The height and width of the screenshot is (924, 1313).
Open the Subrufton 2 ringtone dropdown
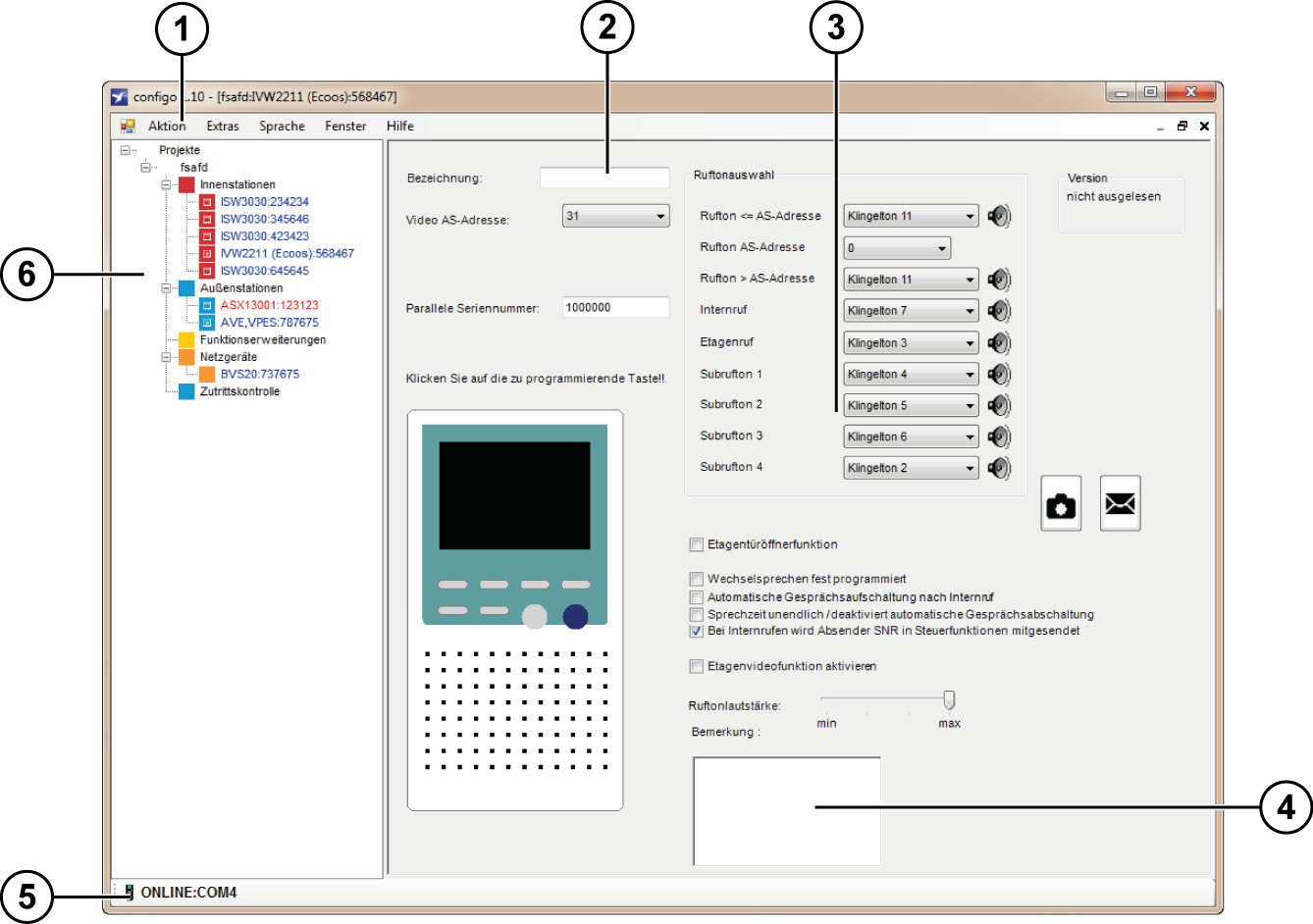tap(911, 406)
